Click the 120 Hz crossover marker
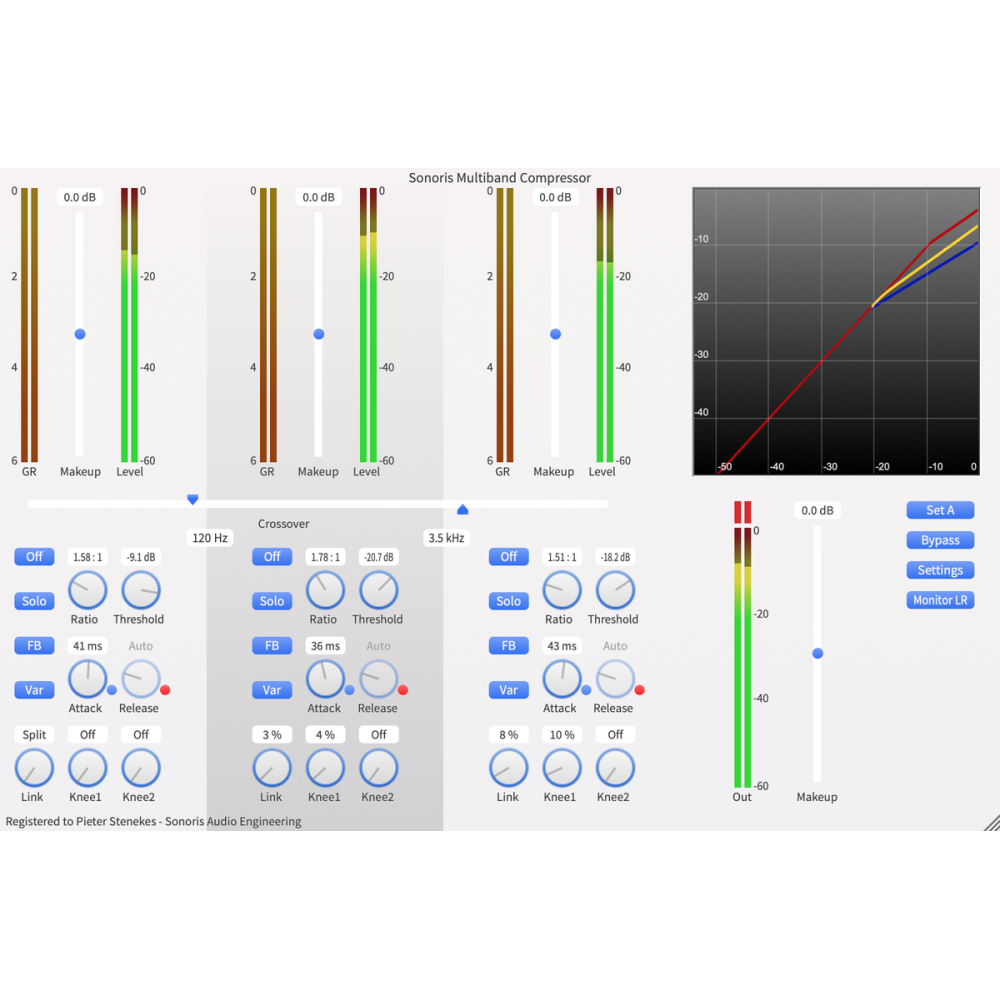Viewport: 1000px width, 1000px height. pyautogui.click(x=192, y=499)
